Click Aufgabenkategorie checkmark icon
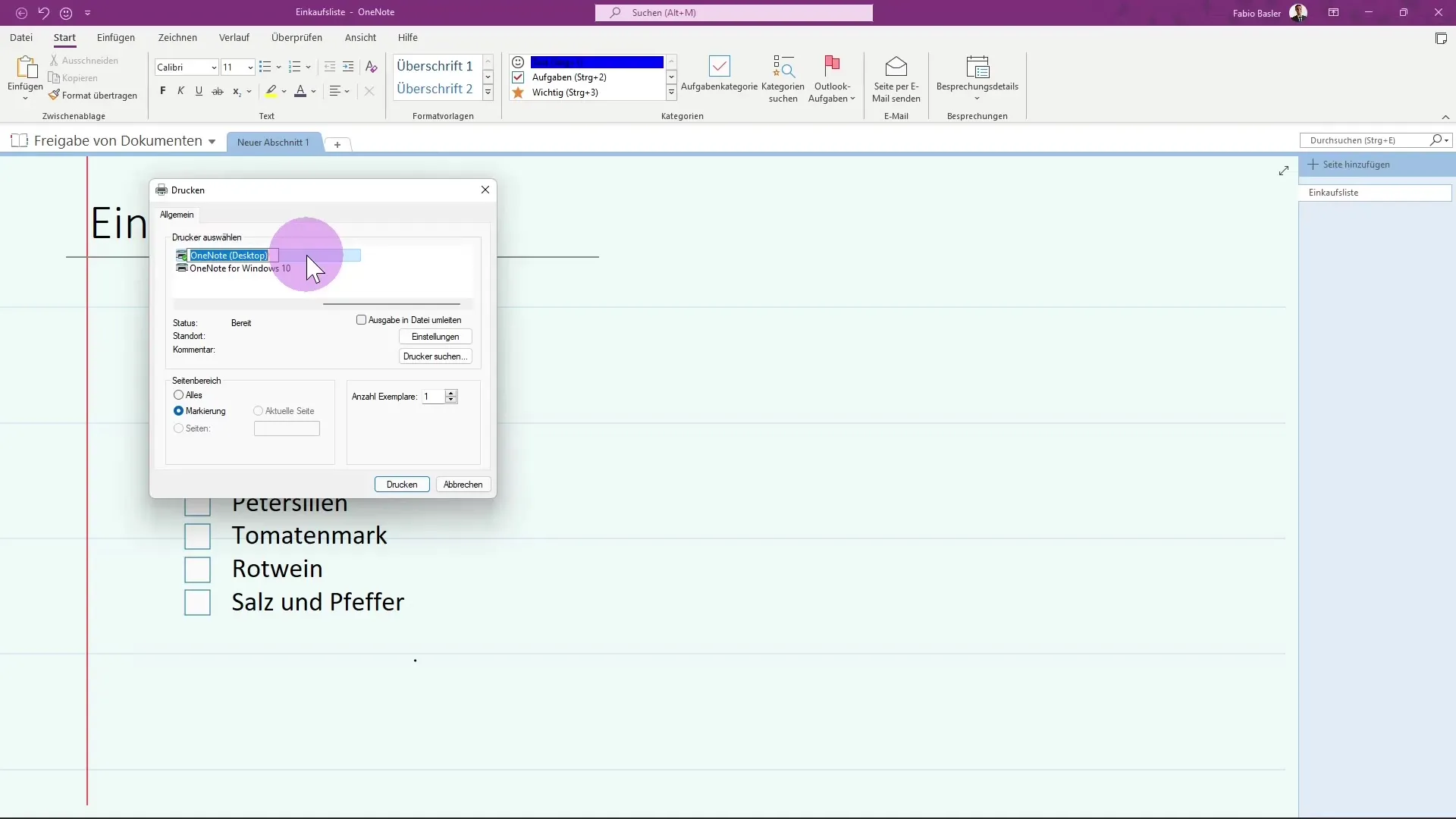The image size is (1456, 819). tap(720, 67)
